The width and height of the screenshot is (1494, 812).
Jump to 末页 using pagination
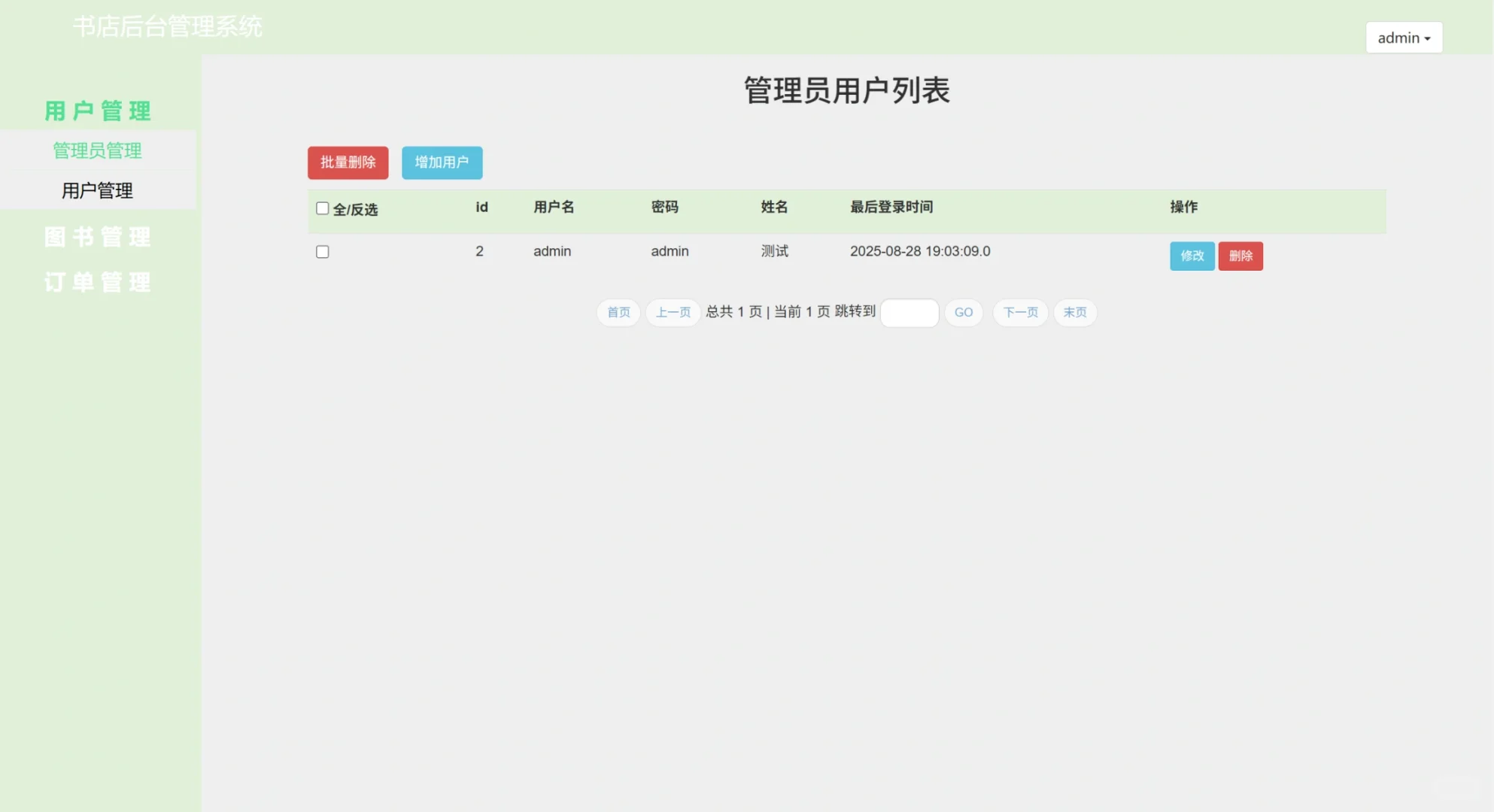tap(1075, 312)
